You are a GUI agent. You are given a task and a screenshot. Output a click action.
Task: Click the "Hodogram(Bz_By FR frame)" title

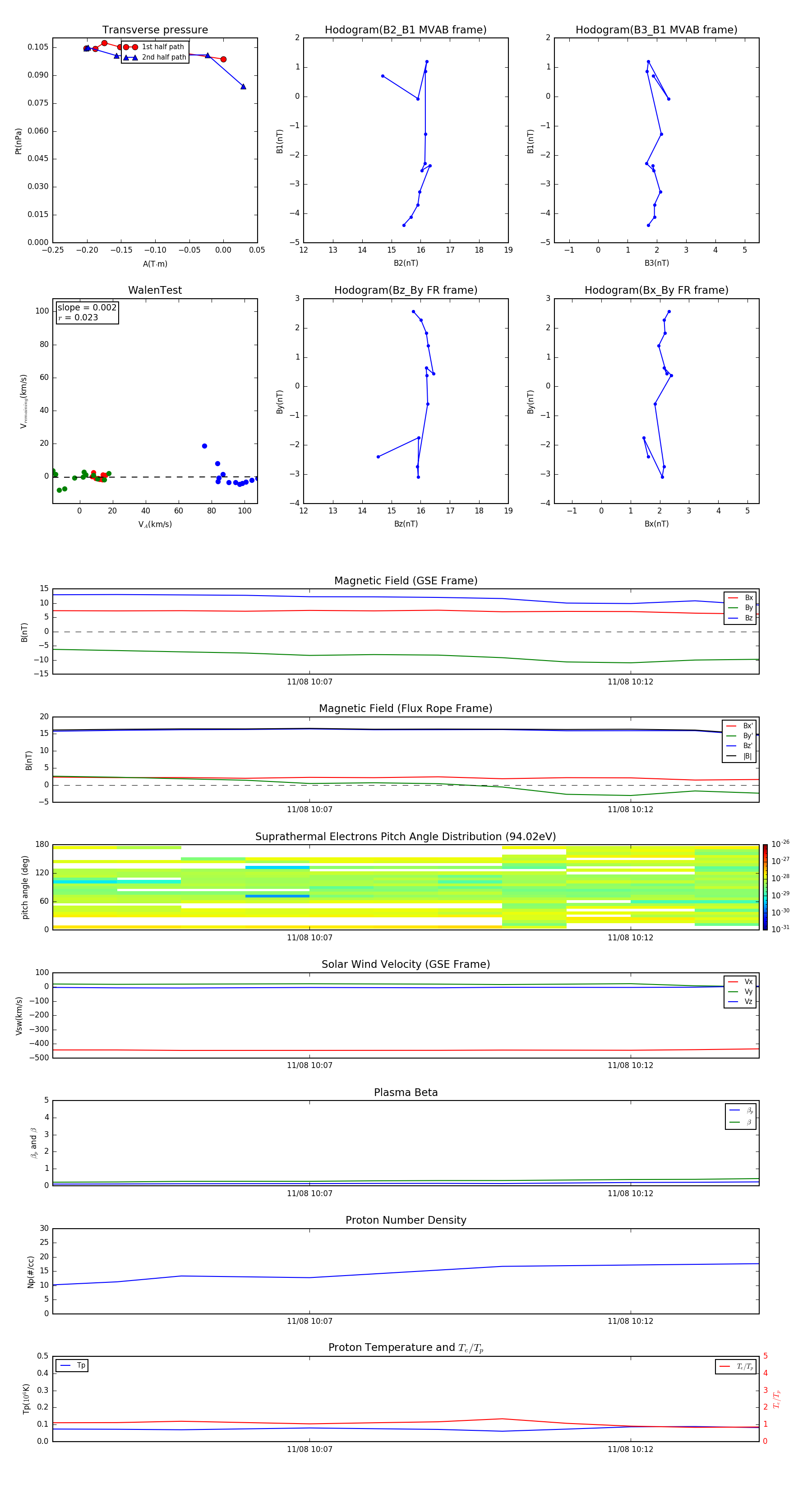click(x=406, y=290)
